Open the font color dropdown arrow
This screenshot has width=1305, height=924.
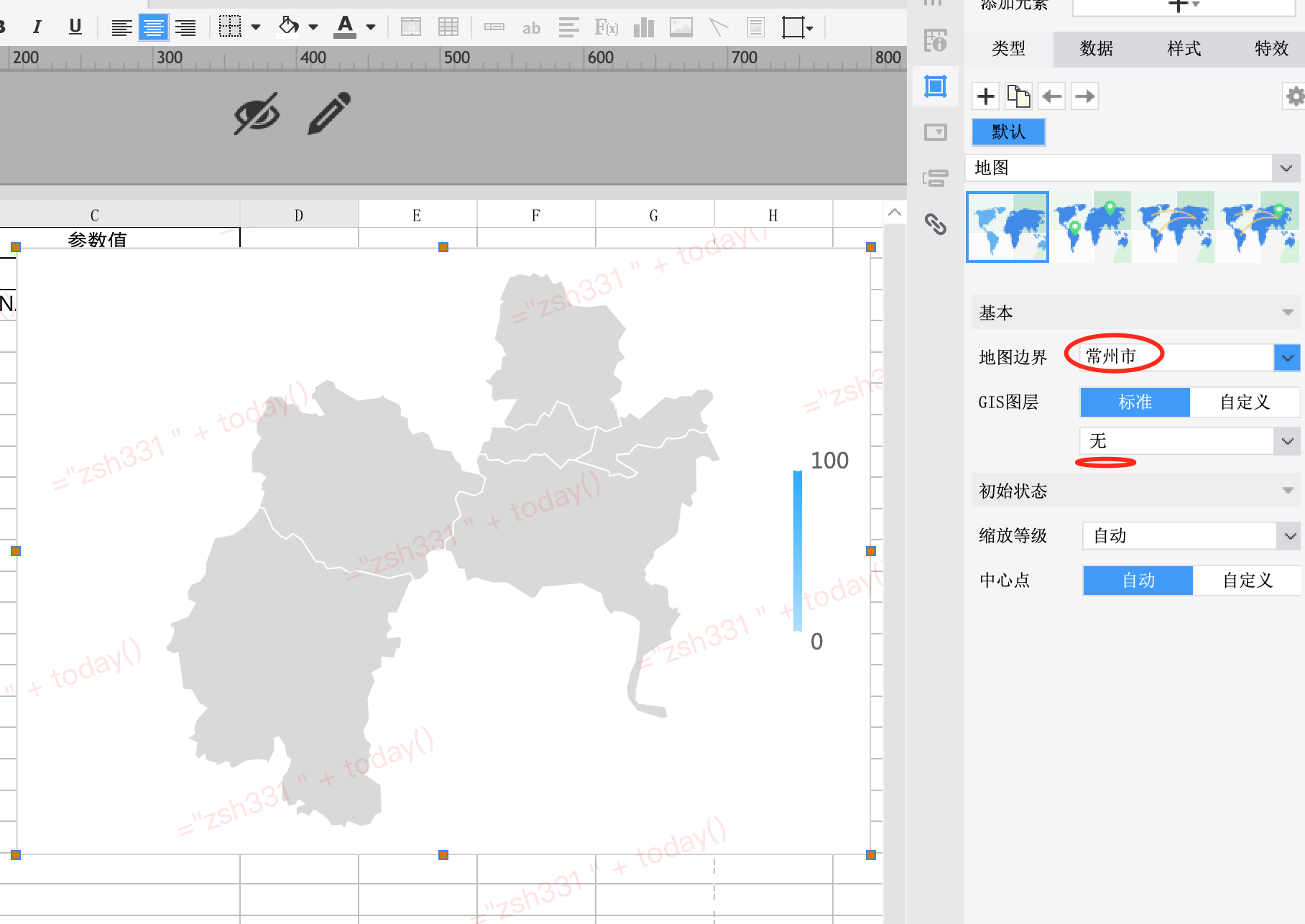coord(371,27)
